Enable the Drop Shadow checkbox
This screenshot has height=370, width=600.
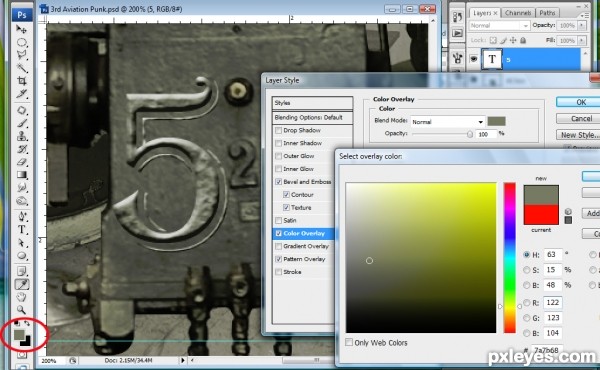pos(279,130)
